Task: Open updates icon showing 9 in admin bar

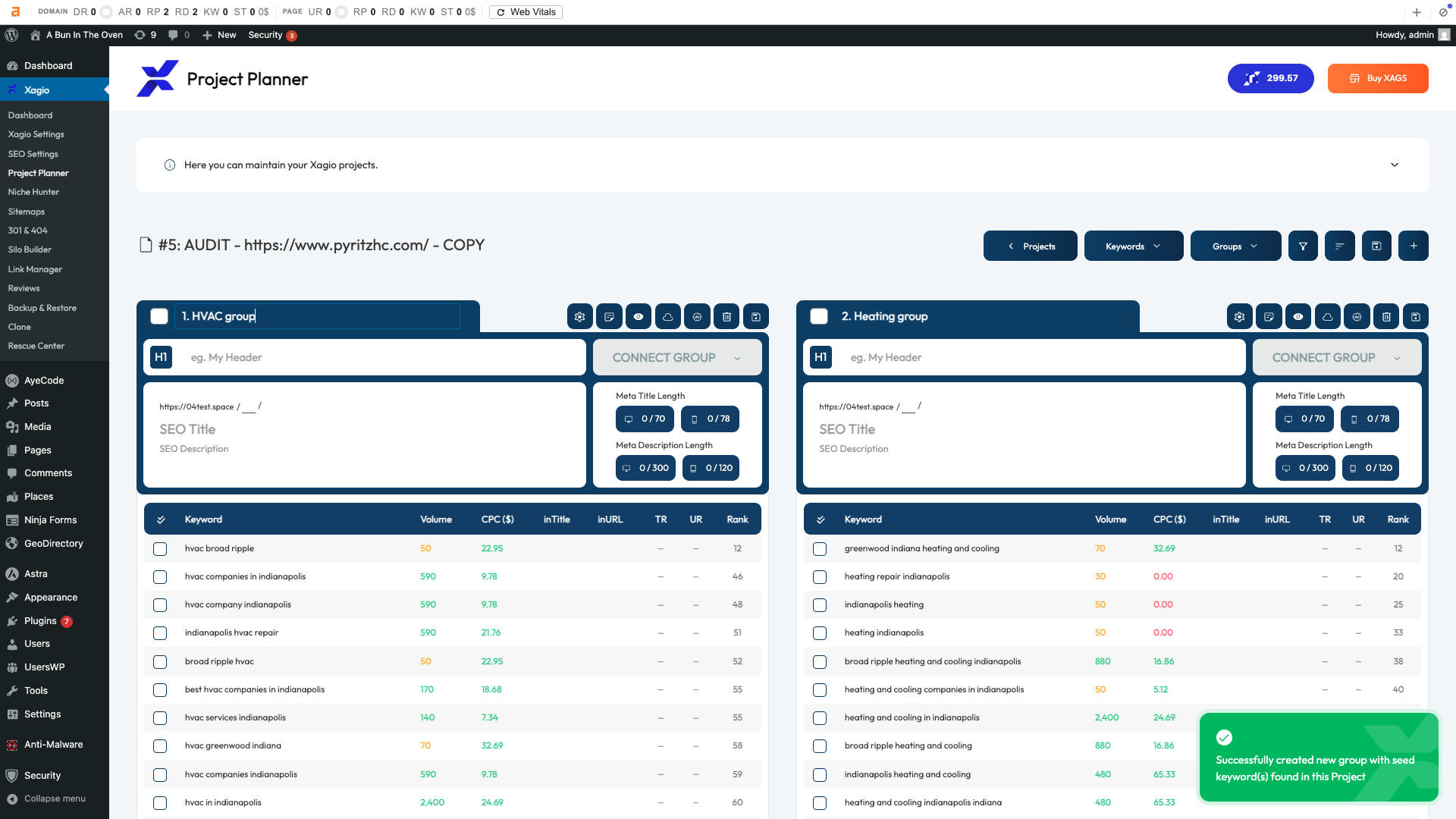Action: click(x=145, y=35)
